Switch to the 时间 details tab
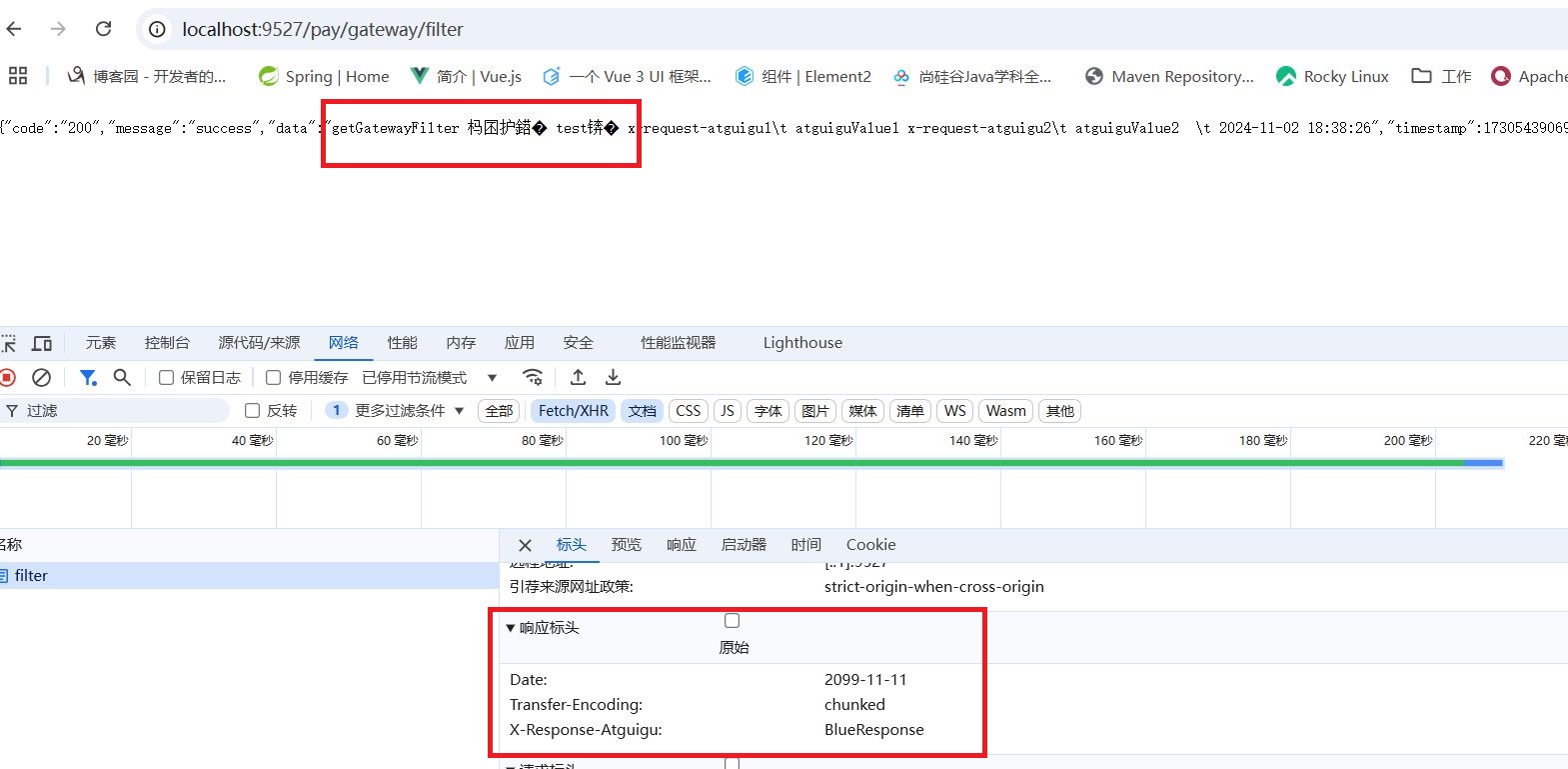 tap(806, 545)
